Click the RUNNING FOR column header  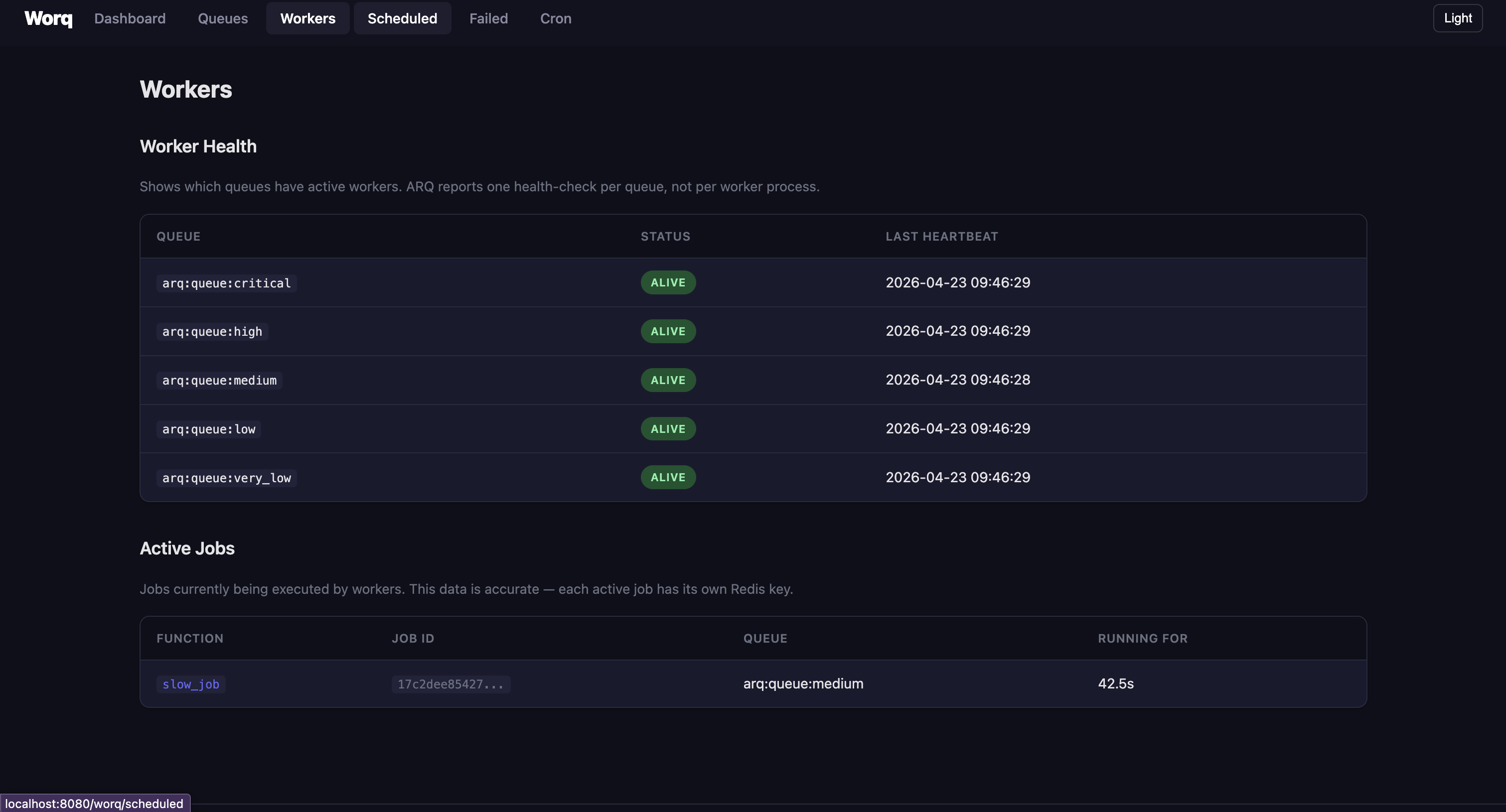point(1142,638)
